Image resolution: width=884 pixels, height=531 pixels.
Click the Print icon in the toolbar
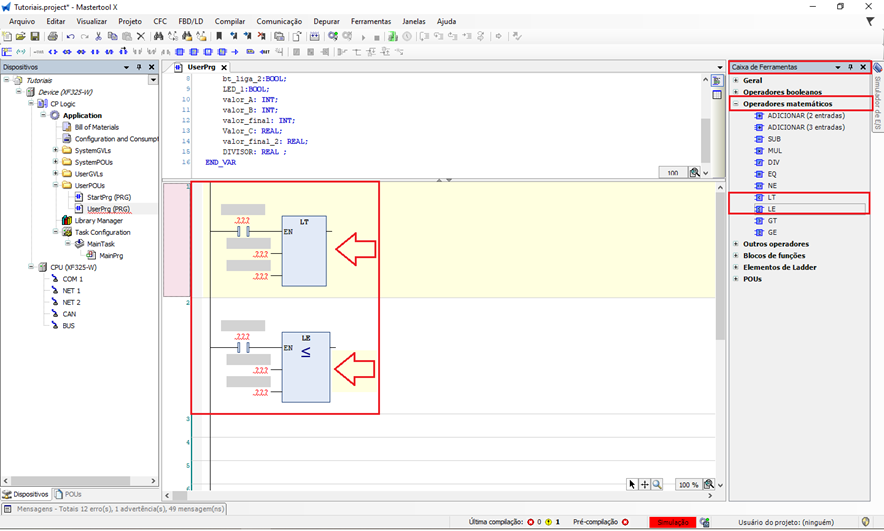(x=51, y=36)
